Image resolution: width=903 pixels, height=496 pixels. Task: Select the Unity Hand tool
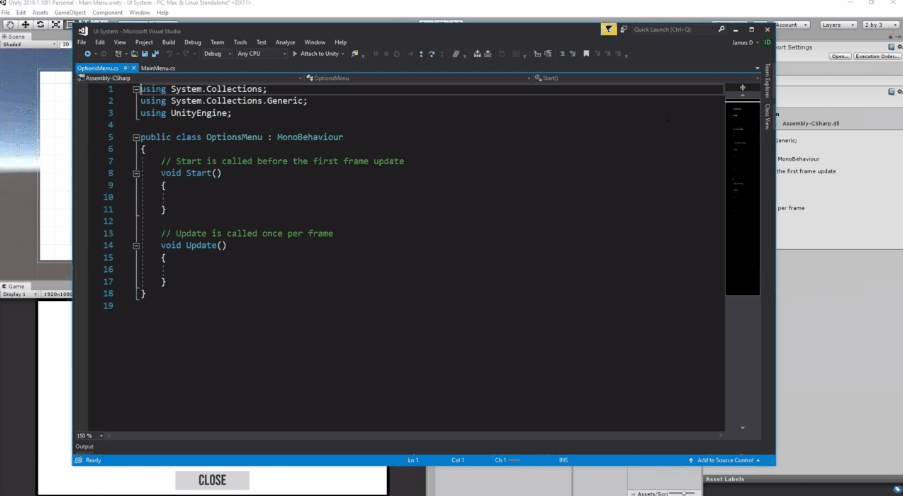point(10,24)
